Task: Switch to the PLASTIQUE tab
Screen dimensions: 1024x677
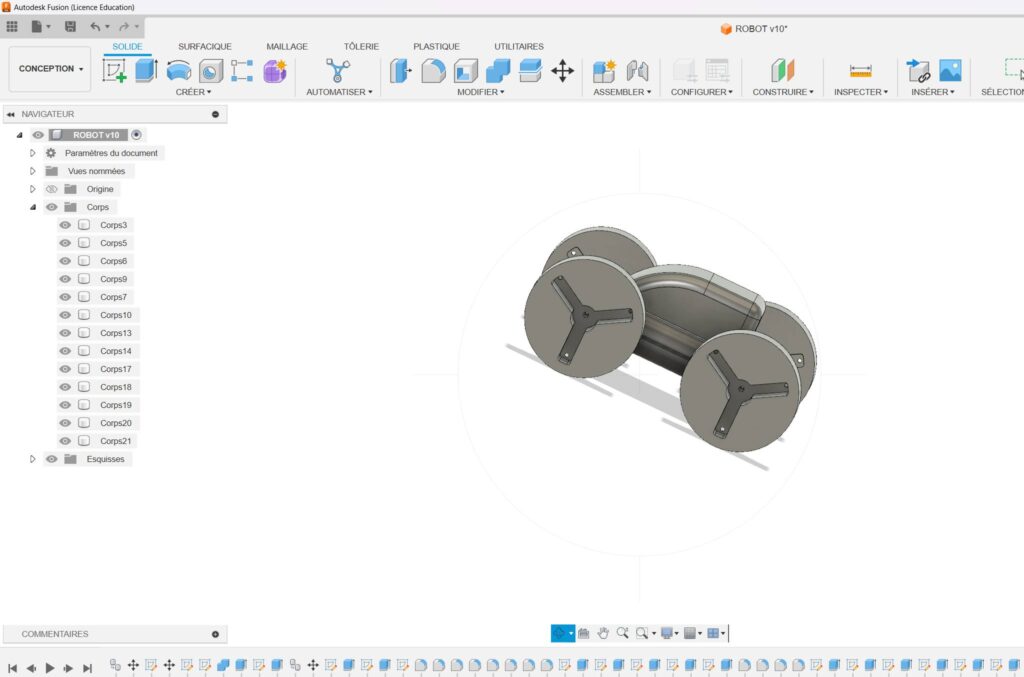Action: pos(436,46)
